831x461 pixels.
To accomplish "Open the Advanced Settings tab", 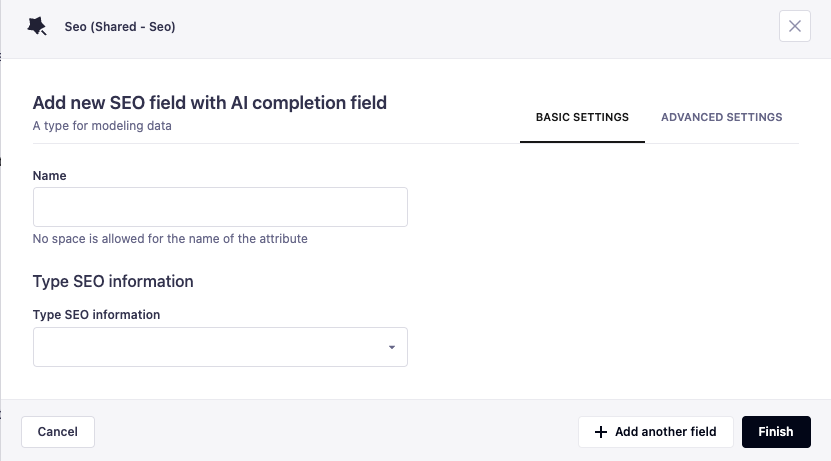I will click(x=721, y=117).
